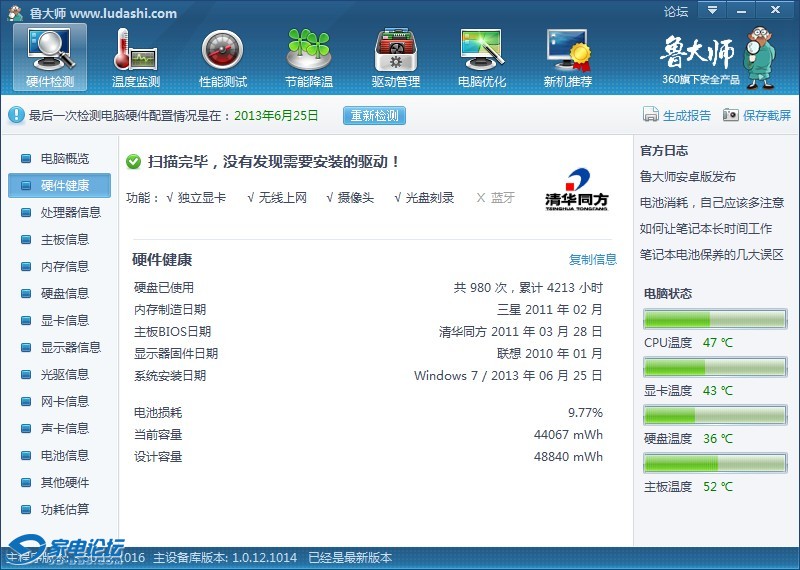Open the 性能测试 performance test gauge icon
The image size is (800, 570).
(x=222, y=50)
